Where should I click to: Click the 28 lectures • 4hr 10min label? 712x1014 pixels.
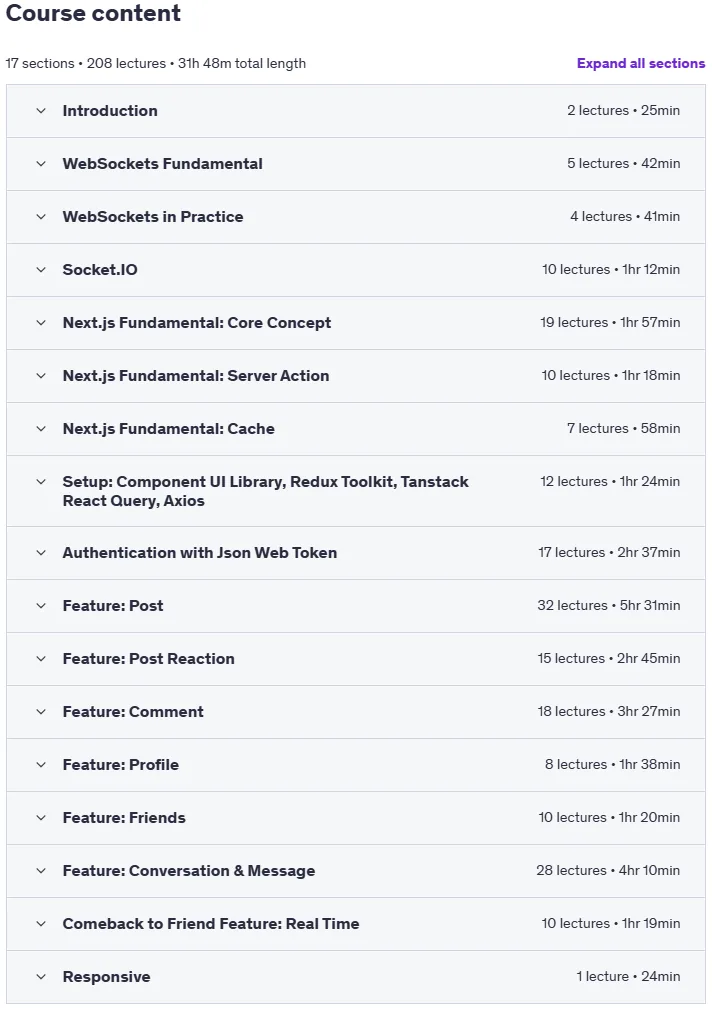pyautogui.click(x=608, y=870)
